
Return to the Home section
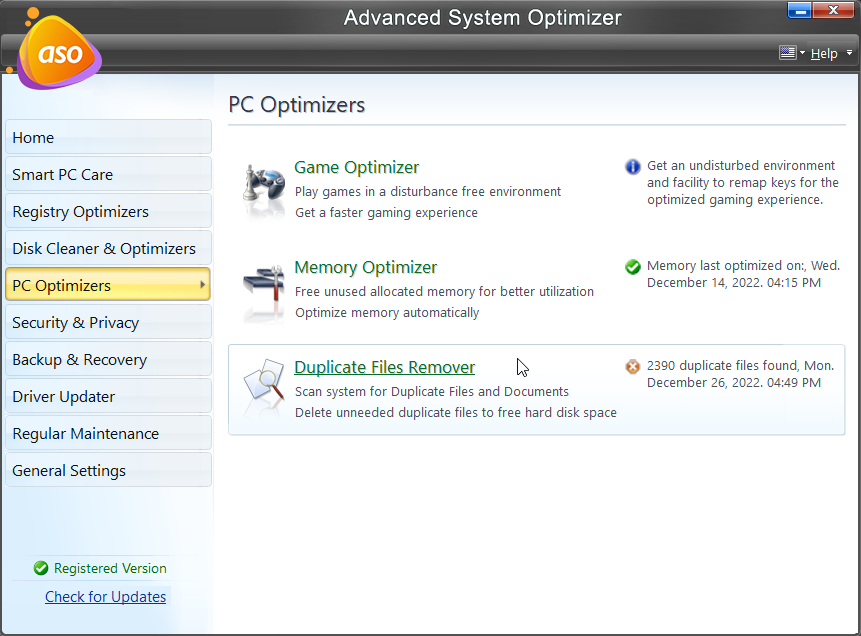[x=107, y=137]
